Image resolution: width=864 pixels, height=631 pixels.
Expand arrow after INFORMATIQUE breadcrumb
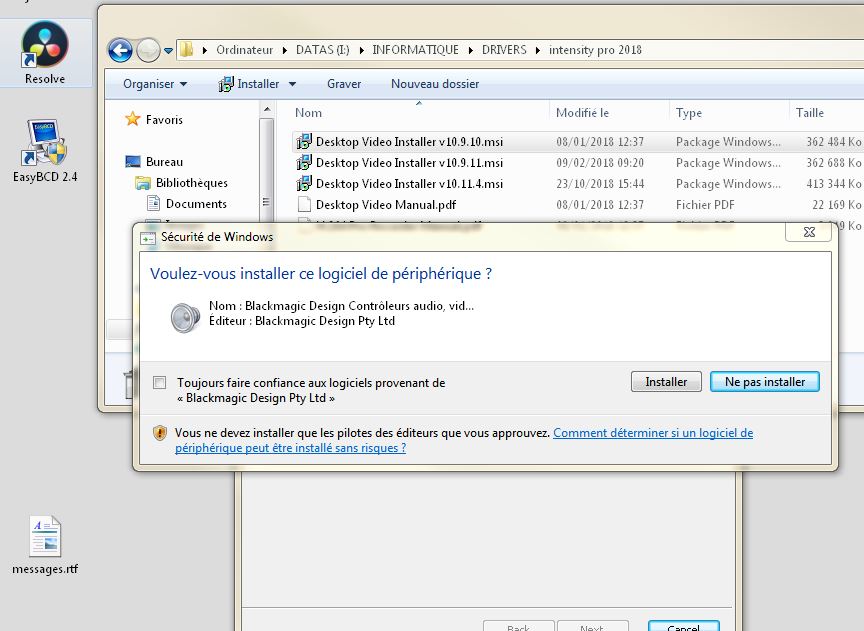click(x=471, y=50)
